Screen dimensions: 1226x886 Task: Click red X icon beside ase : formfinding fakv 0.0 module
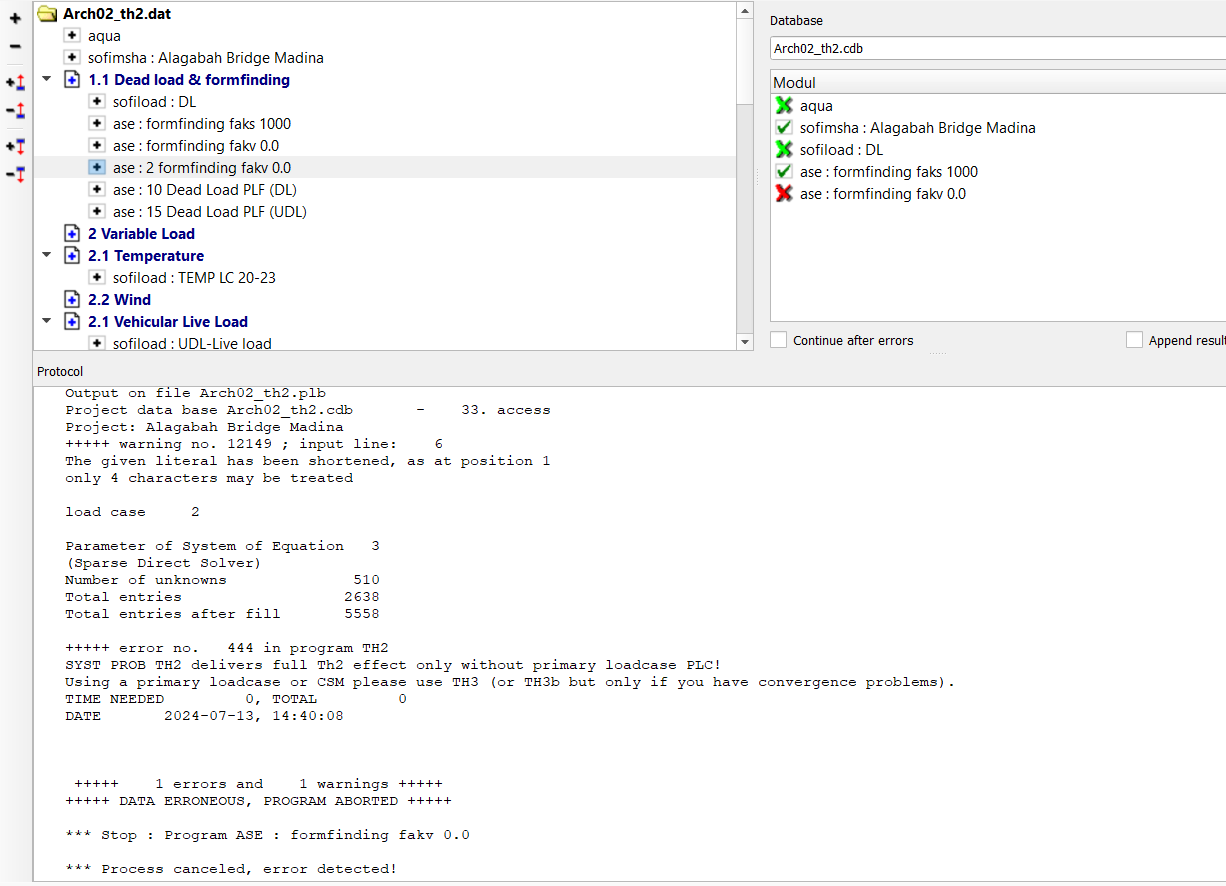coord(784,193)
